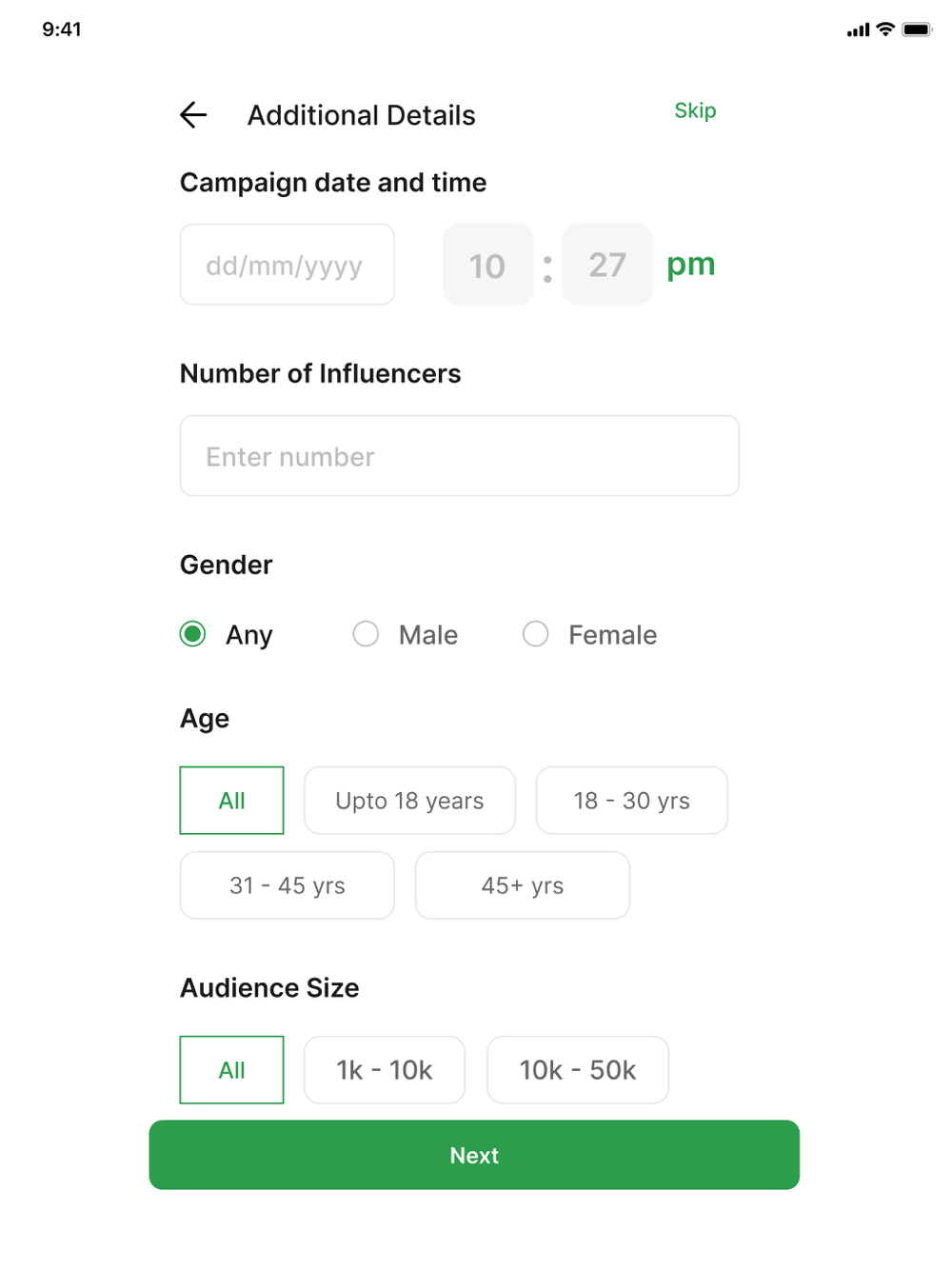This screenshot has height=1270, width=952.
Task: Choose the 45+ yrs age option
Action: tap(522, 885)
